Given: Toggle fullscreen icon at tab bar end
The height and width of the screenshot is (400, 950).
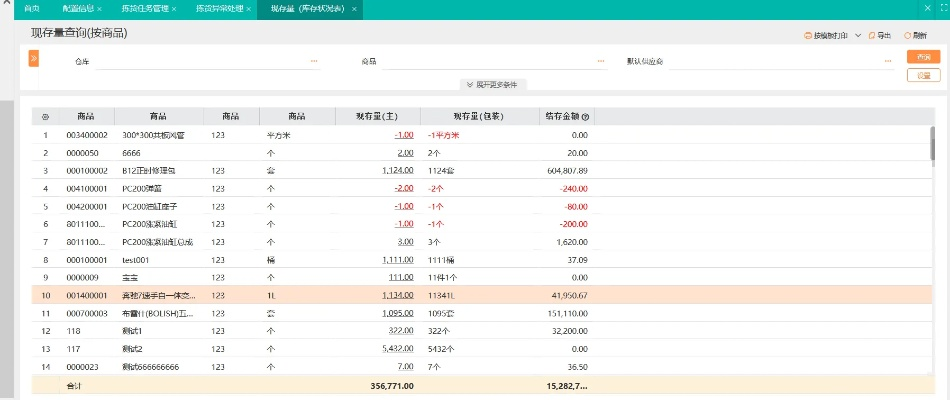Looking at the screenshot, I should click(945, 8).
